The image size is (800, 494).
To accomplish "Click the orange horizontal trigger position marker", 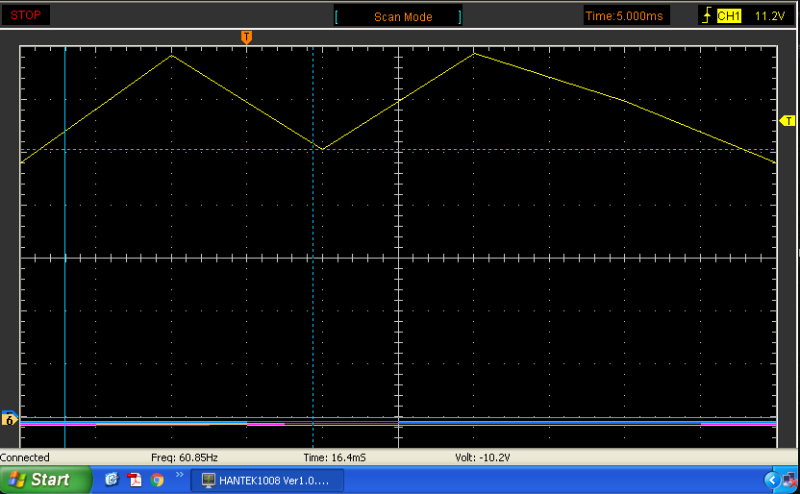I will (246, 37).
